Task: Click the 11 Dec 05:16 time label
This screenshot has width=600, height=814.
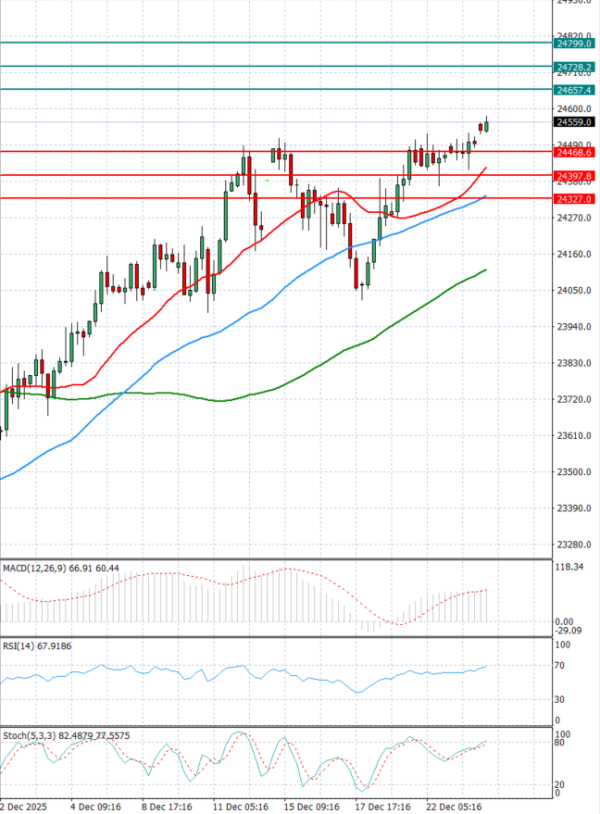Action: 236,804
